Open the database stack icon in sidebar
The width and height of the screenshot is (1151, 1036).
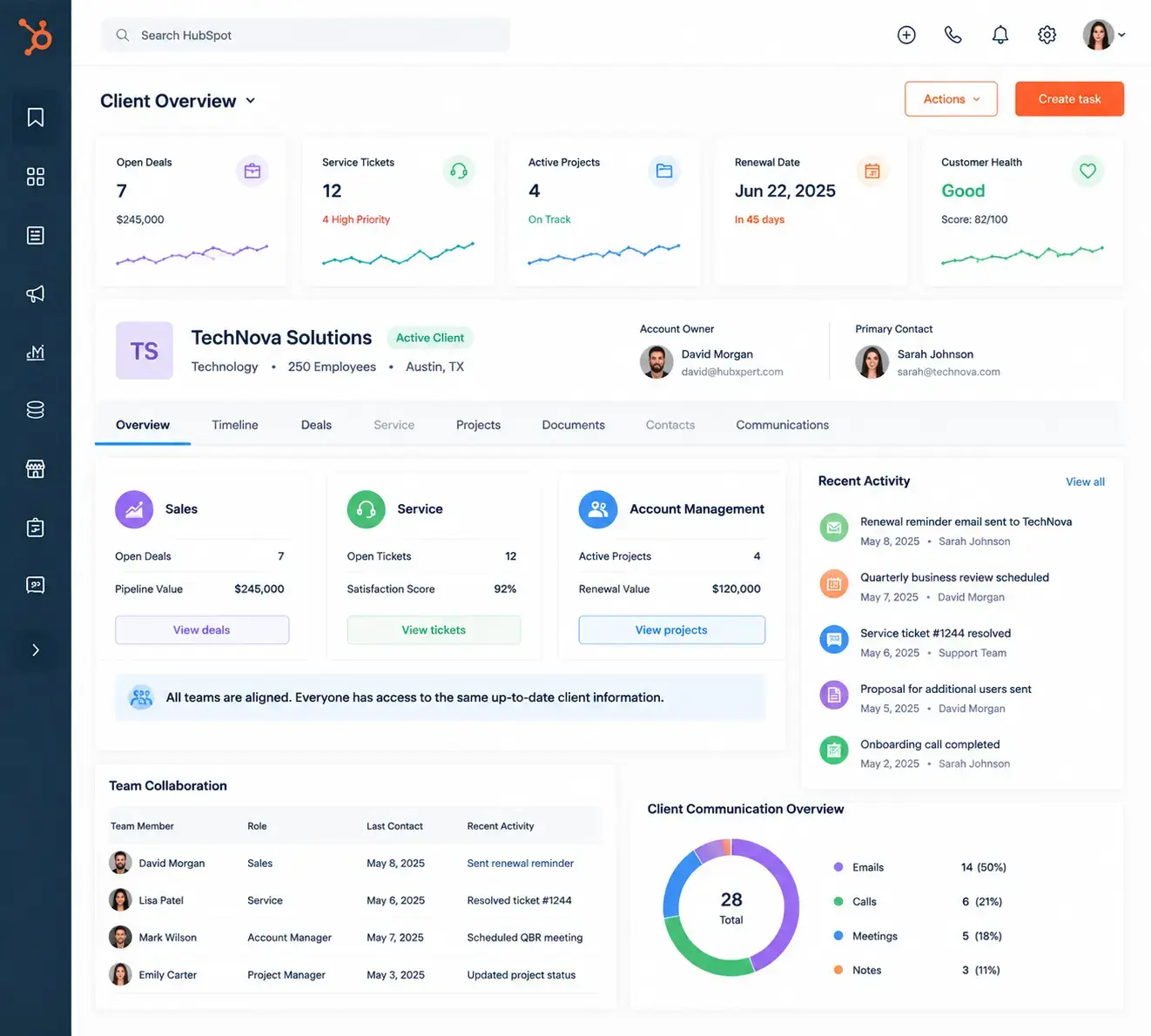tap(36, 410)
